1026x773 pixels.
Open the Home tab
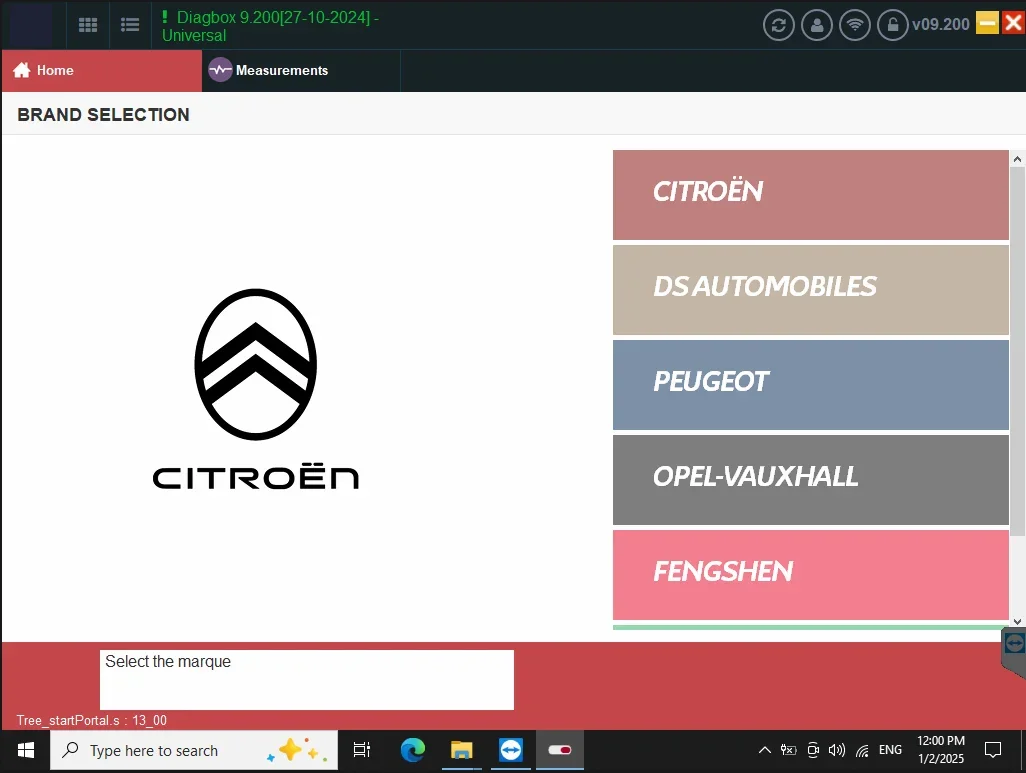[101, 70]
